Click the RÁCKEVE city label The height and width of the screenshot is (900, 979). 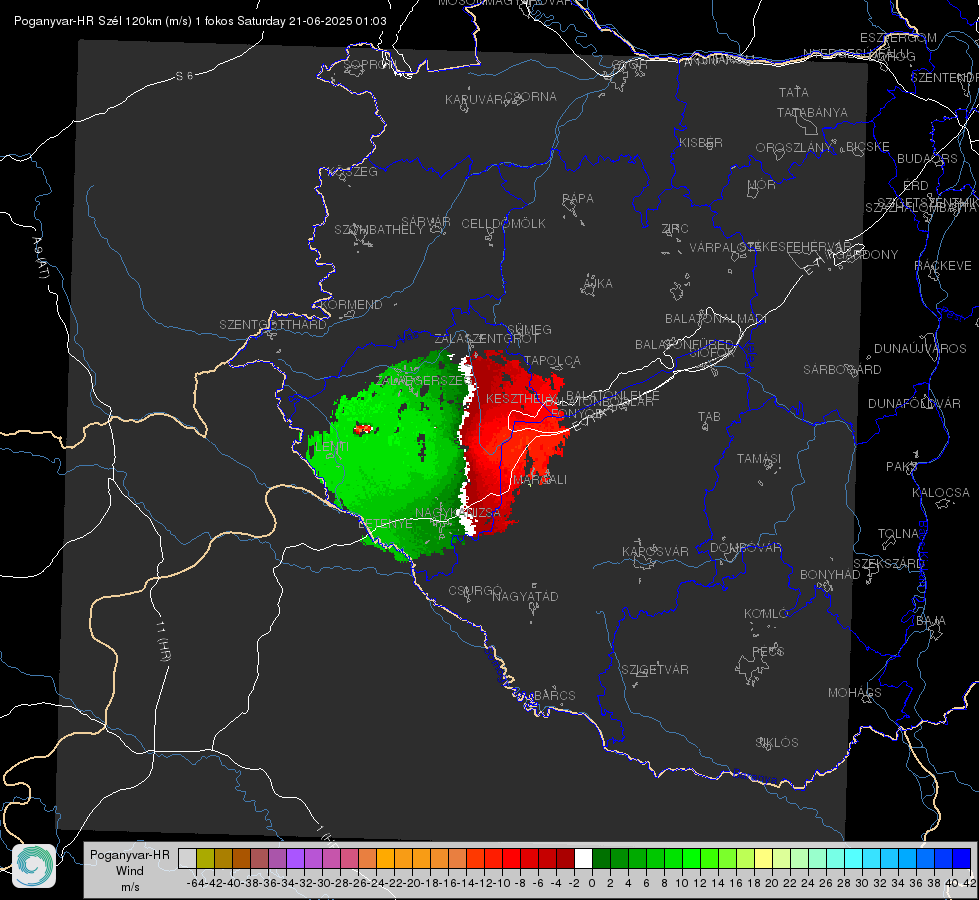(x=943, y=266)
